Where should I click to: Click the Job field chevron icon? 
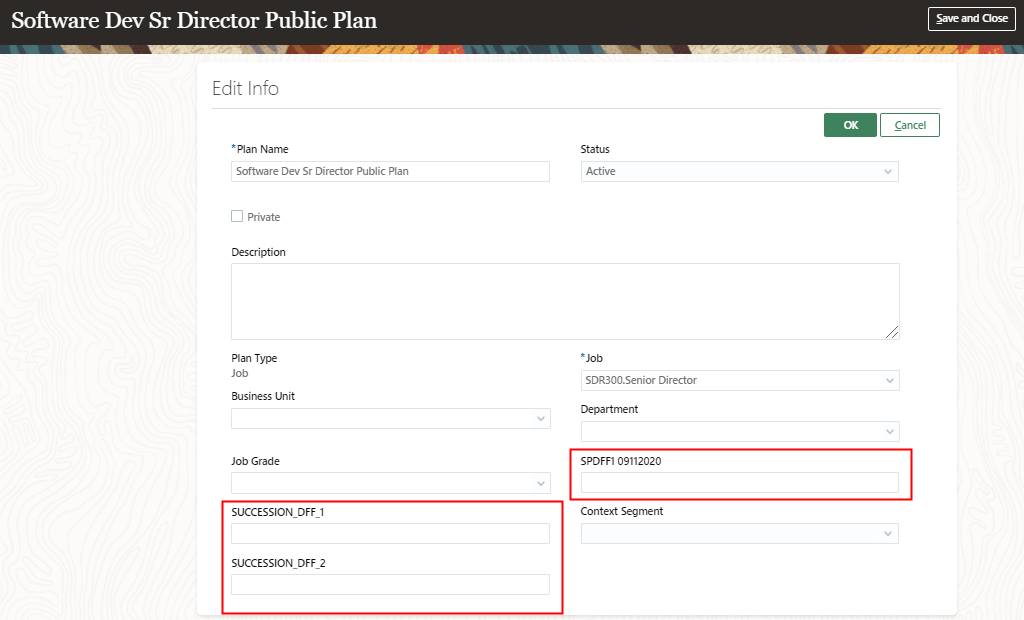pyautogui.click(x=888, y=380)
